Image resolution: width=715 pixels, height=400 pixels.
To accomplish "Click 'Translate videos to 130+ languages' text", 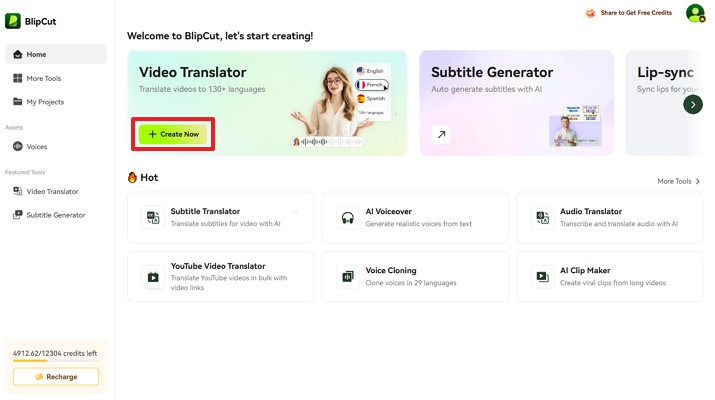I will [202, 89].
